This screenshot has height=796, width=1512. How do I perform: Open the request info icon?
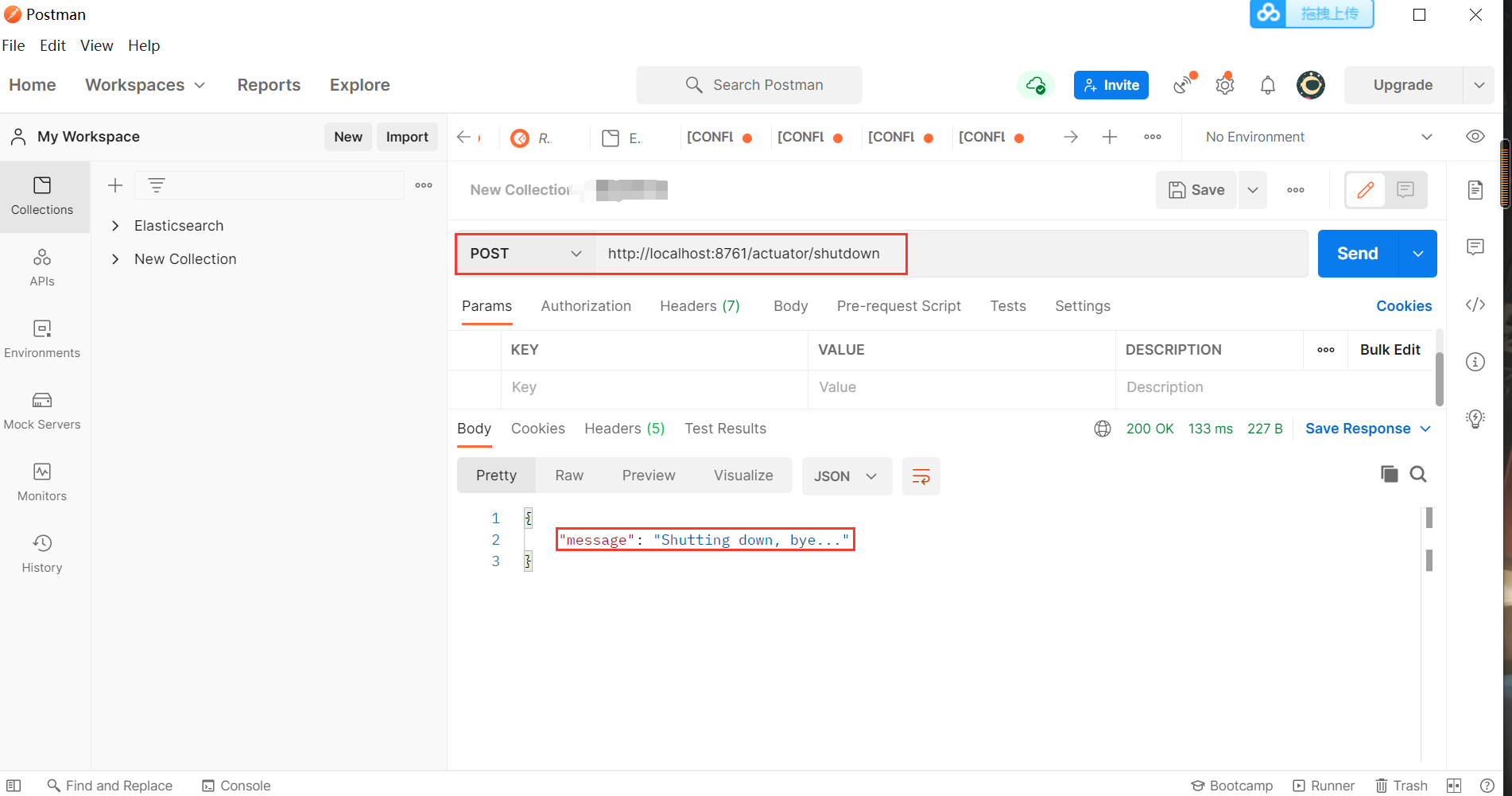(1475, 362)
